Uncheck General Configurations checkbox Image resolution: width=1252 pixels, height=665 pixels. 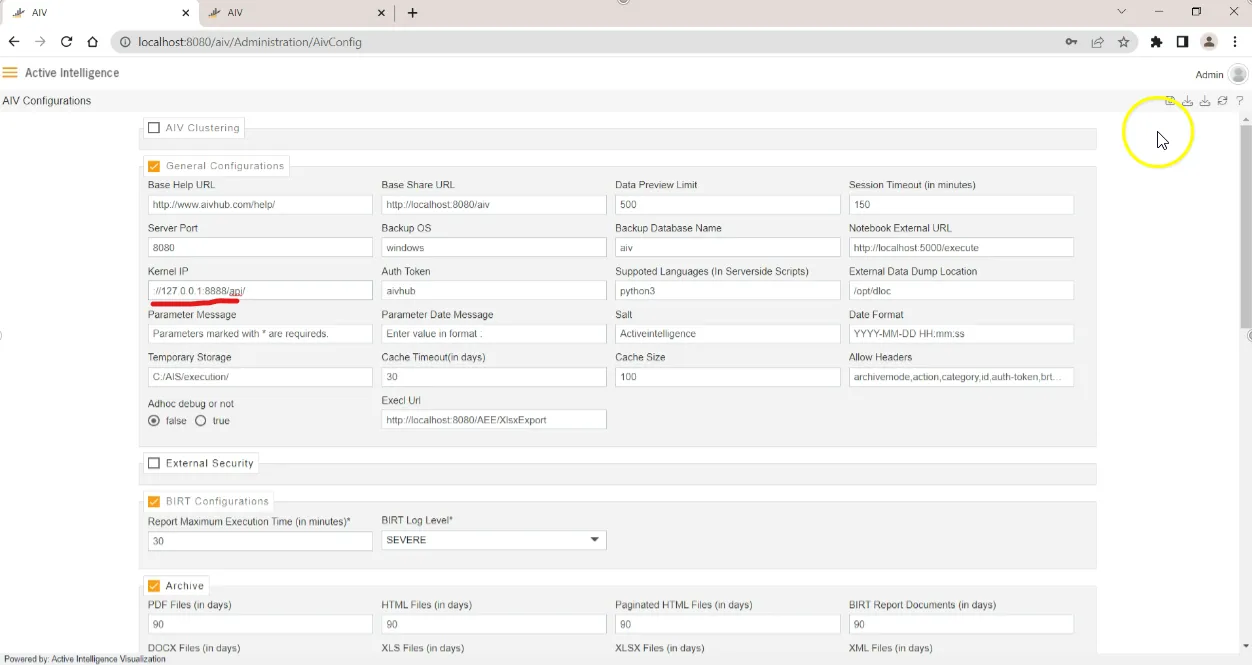pos(154,166)
